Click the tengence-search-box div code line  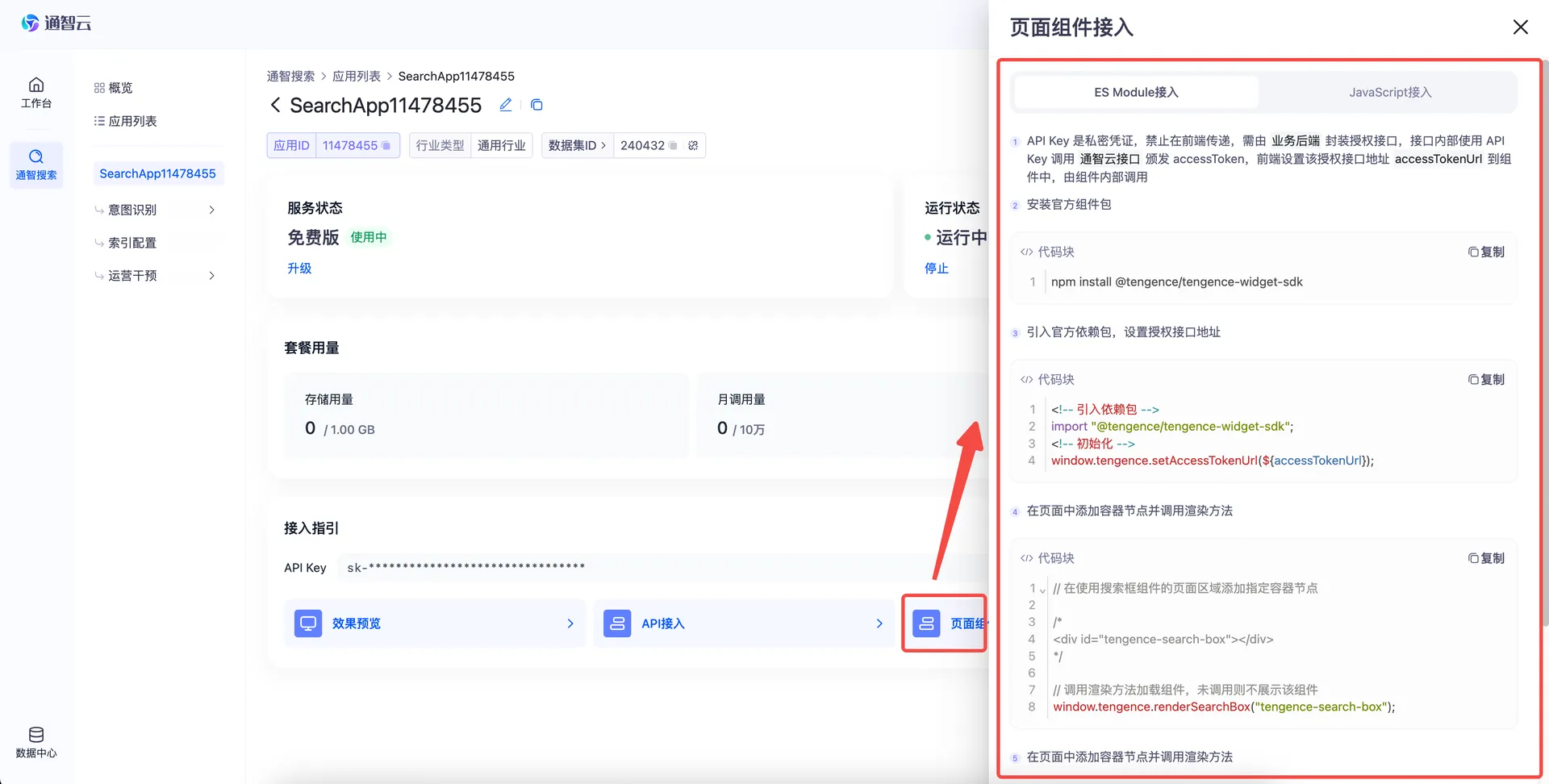pyautogui.click(x=1163, y=640)
